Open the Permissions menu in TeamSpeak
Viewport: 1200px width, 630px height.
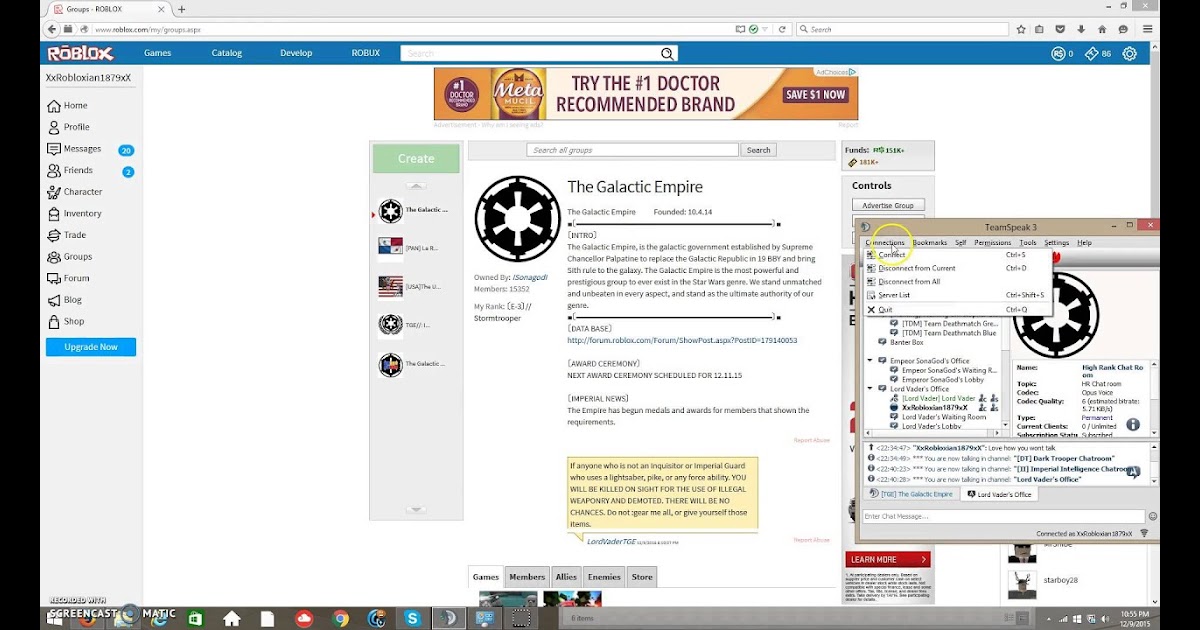[x=992, y=243]
